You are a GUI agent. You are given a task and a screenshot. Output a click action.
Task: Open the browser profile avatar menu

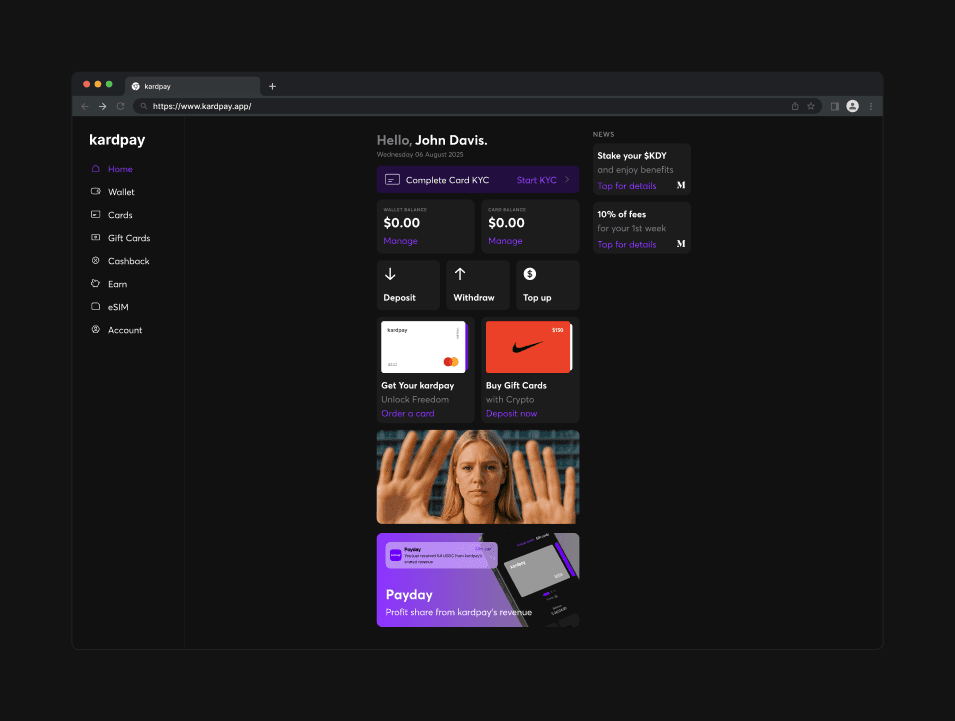(x=852, y=106)
